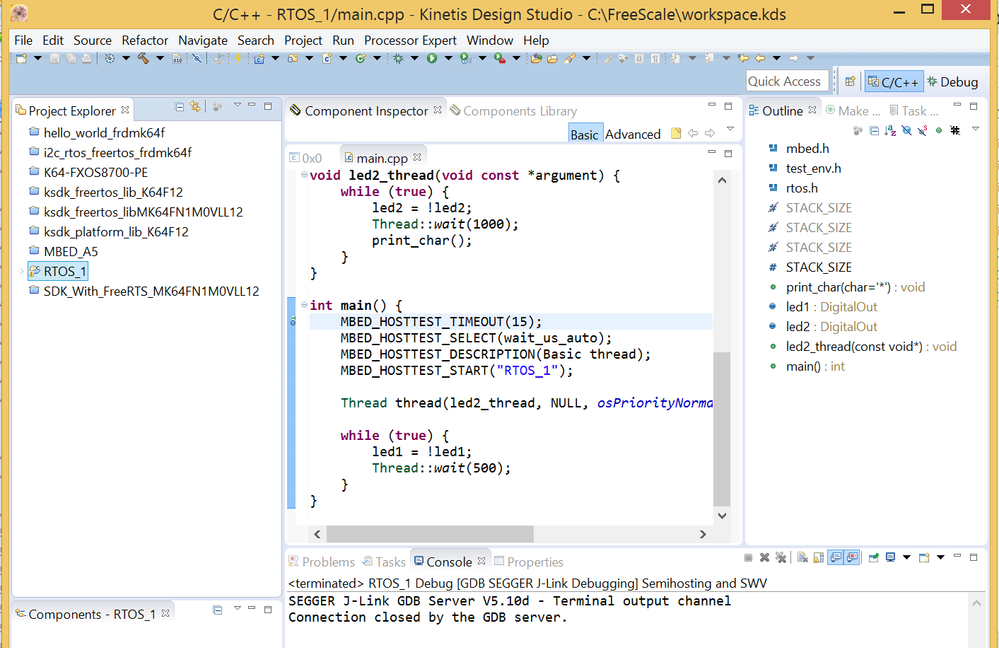The image size is (999, 648).
Task: Open the Properties tab in bottom panel
Action: click(529, 562)
